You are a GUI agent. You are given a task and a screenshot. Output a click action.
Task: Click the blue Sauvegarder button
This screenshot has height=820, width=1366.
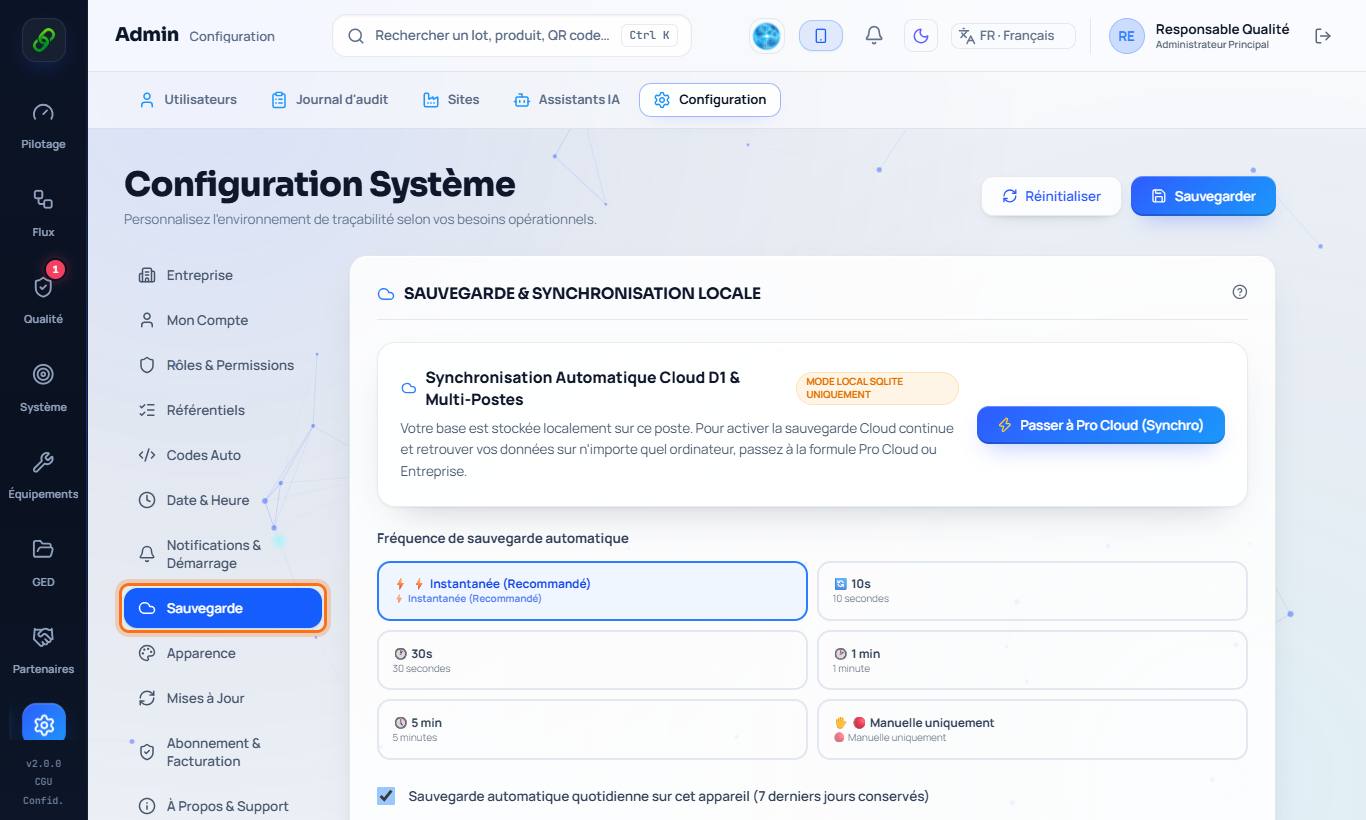[1203, 196]
